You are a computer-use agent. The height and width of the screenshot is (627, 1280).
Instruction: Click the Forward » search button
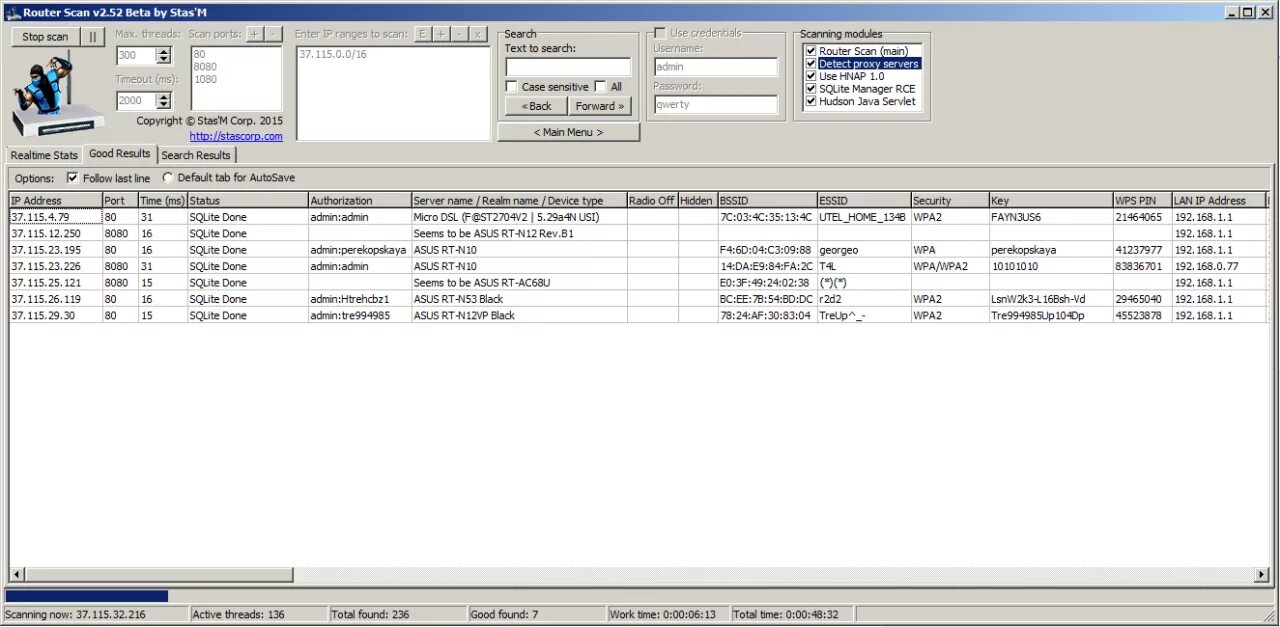pyautogui.click(x=600, y=106)
